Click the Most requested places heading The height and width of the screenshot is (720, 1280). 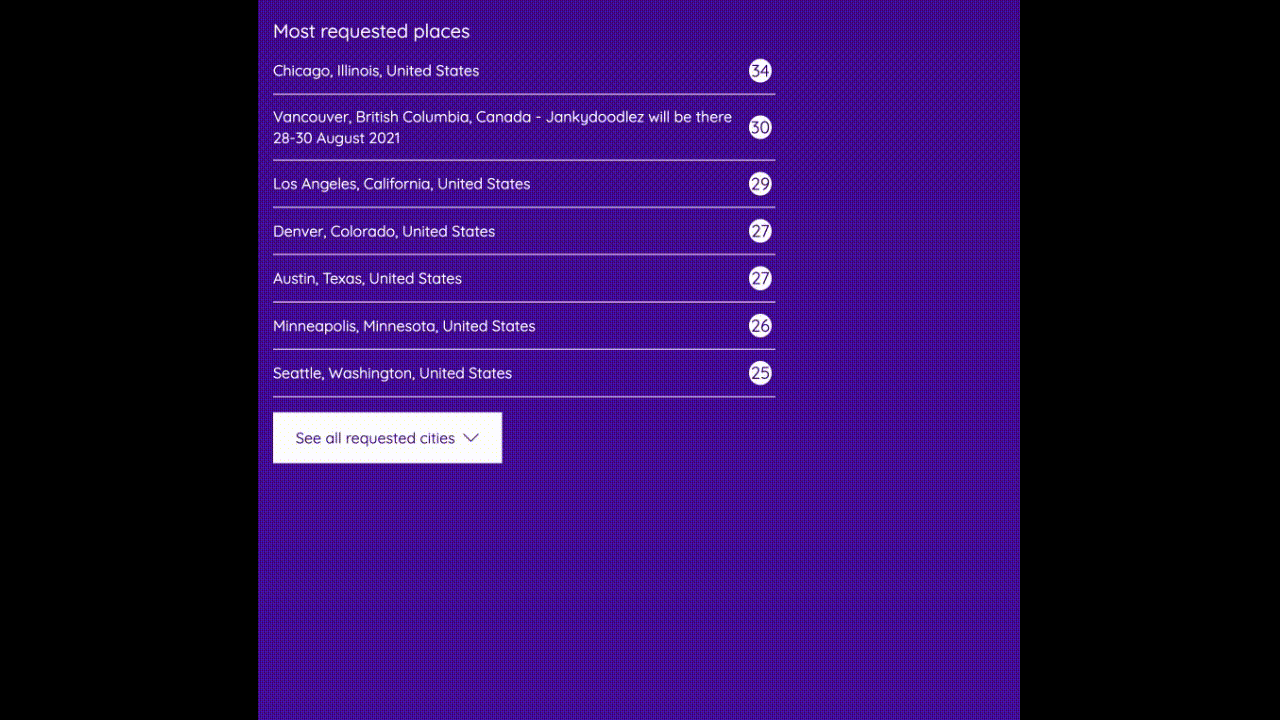[371, 31]
